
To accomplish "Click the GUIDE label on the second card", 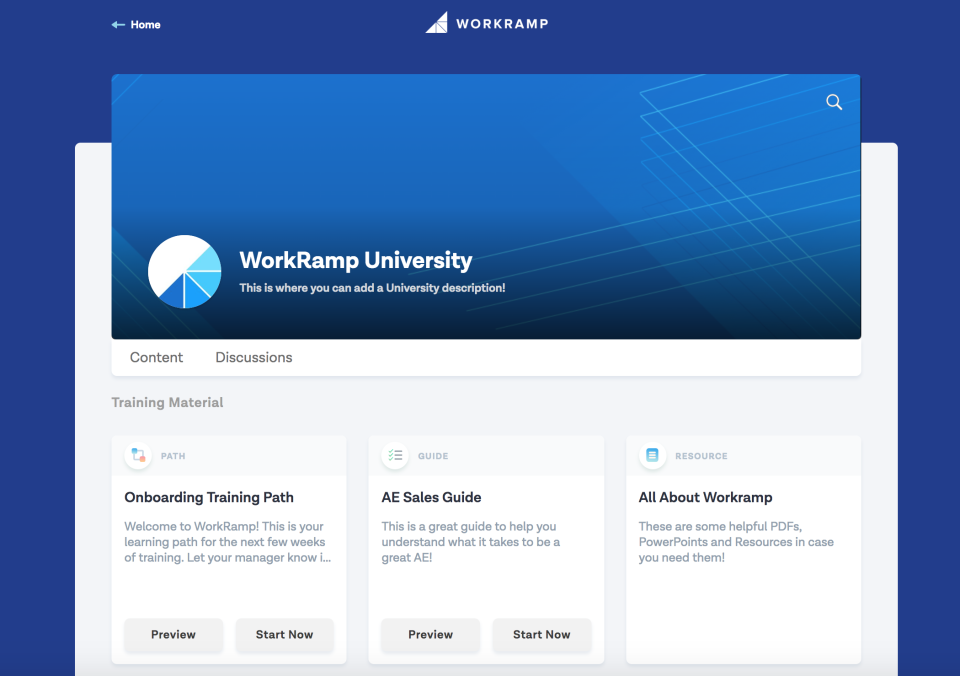I will pos(433,456).
